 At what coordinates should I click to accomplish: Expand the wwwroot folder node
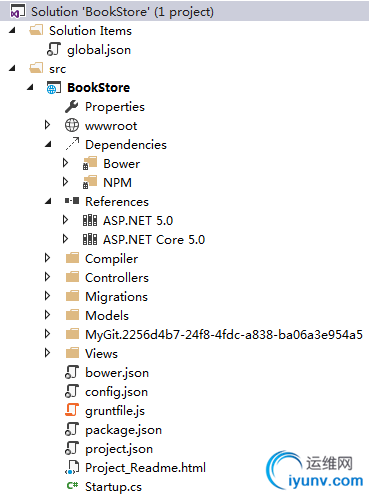click(x=47, y=125)
